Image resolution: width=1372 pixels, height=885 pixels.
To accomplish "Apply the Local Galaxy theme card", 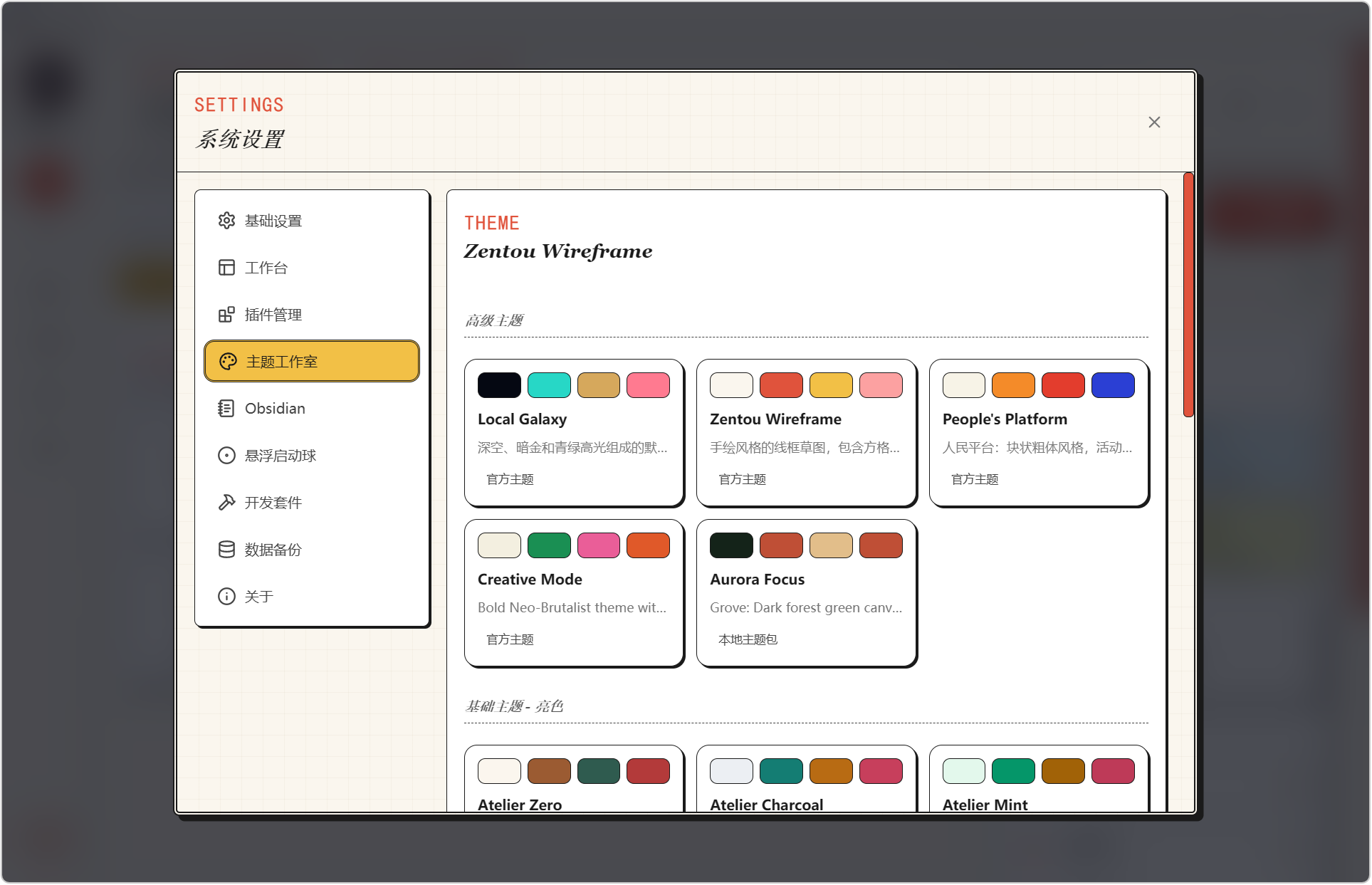I will click(x=574, y=433).
